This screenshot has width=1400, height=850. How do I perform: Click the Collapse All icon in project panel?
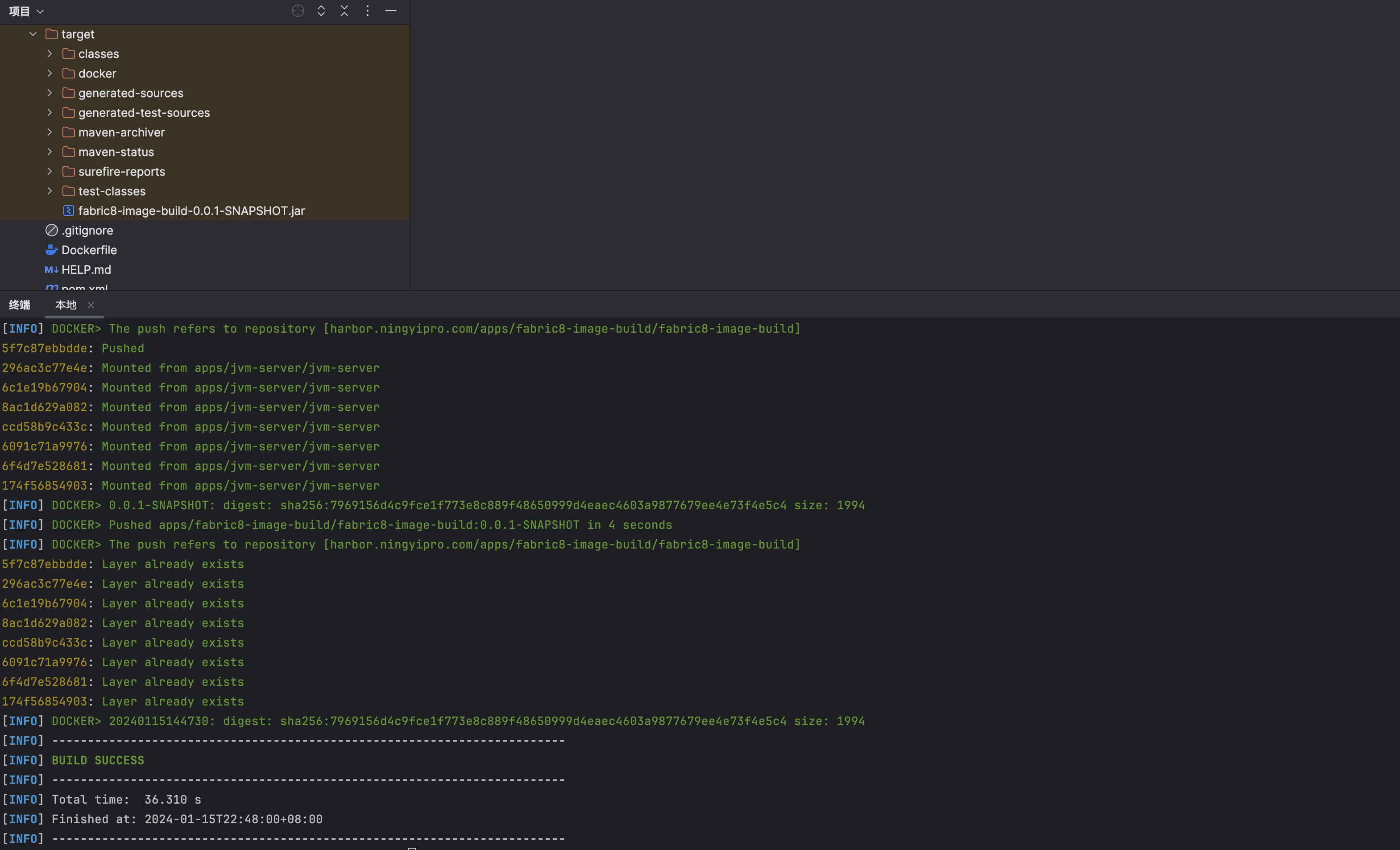point(344,11)
